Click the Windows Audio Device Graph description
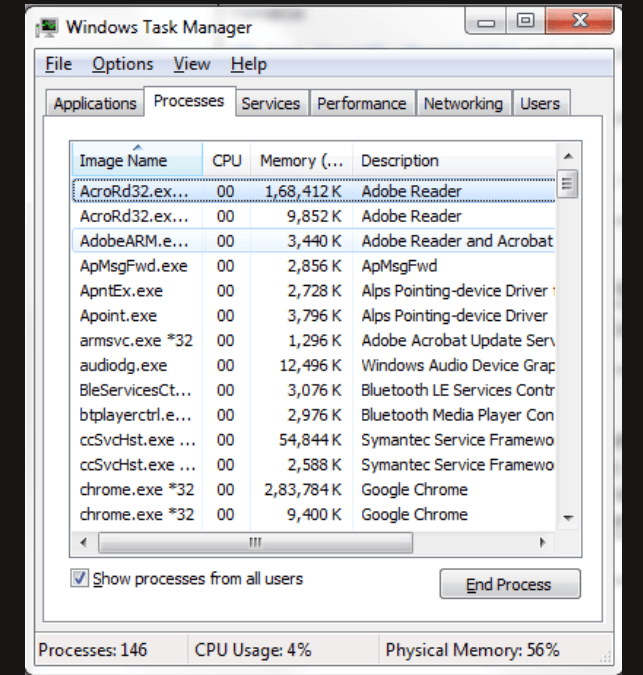This screenshot has height=675, width=643. (458, 365)
